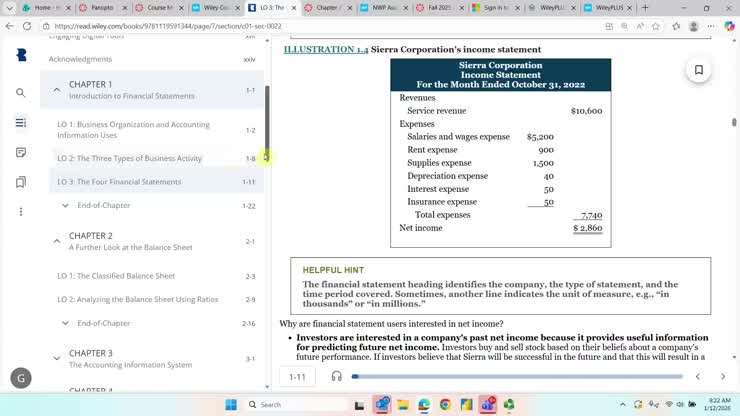Open LO 2: The Three Types of Business Activity
The width and height of the screenshot is (740, 416).
[x=156, y=158]
